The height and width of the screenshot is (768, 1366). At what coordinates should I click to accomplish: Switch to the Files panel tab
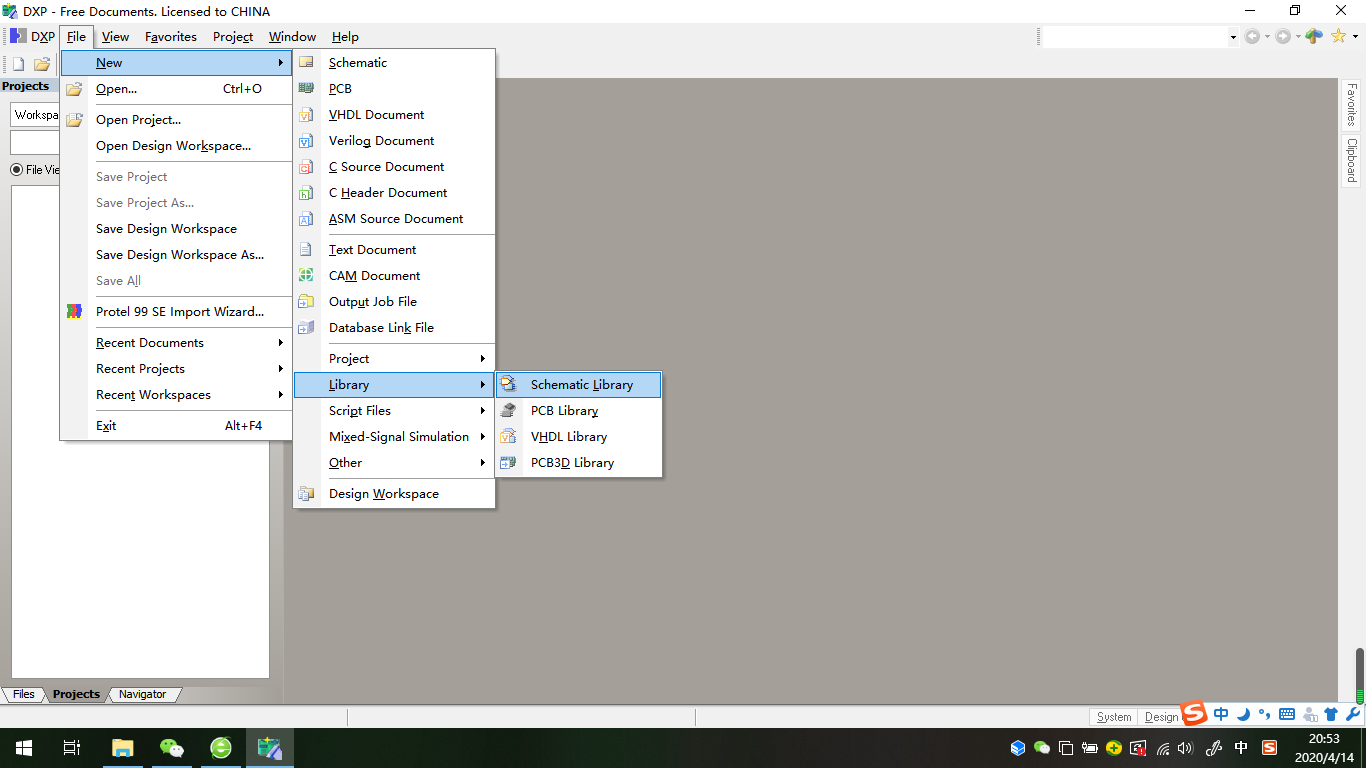pos(23,694)
